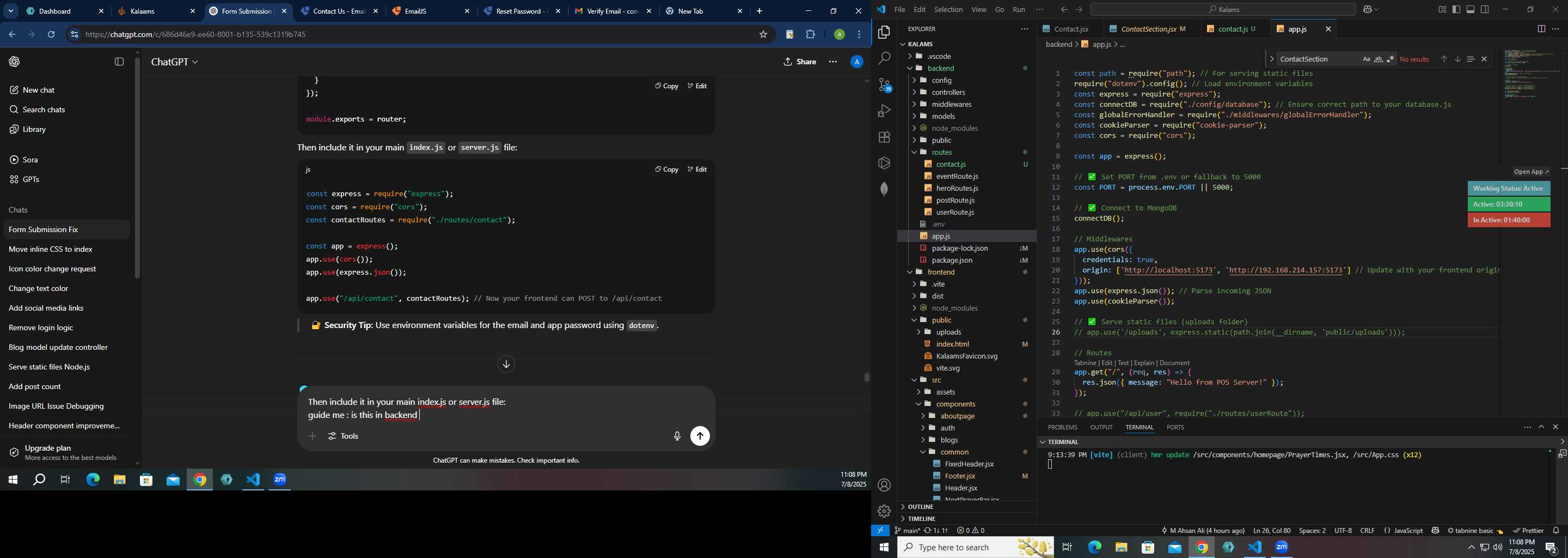Open Tools in ChatGPT composer
1568x558 pixels.
[344, 436]
